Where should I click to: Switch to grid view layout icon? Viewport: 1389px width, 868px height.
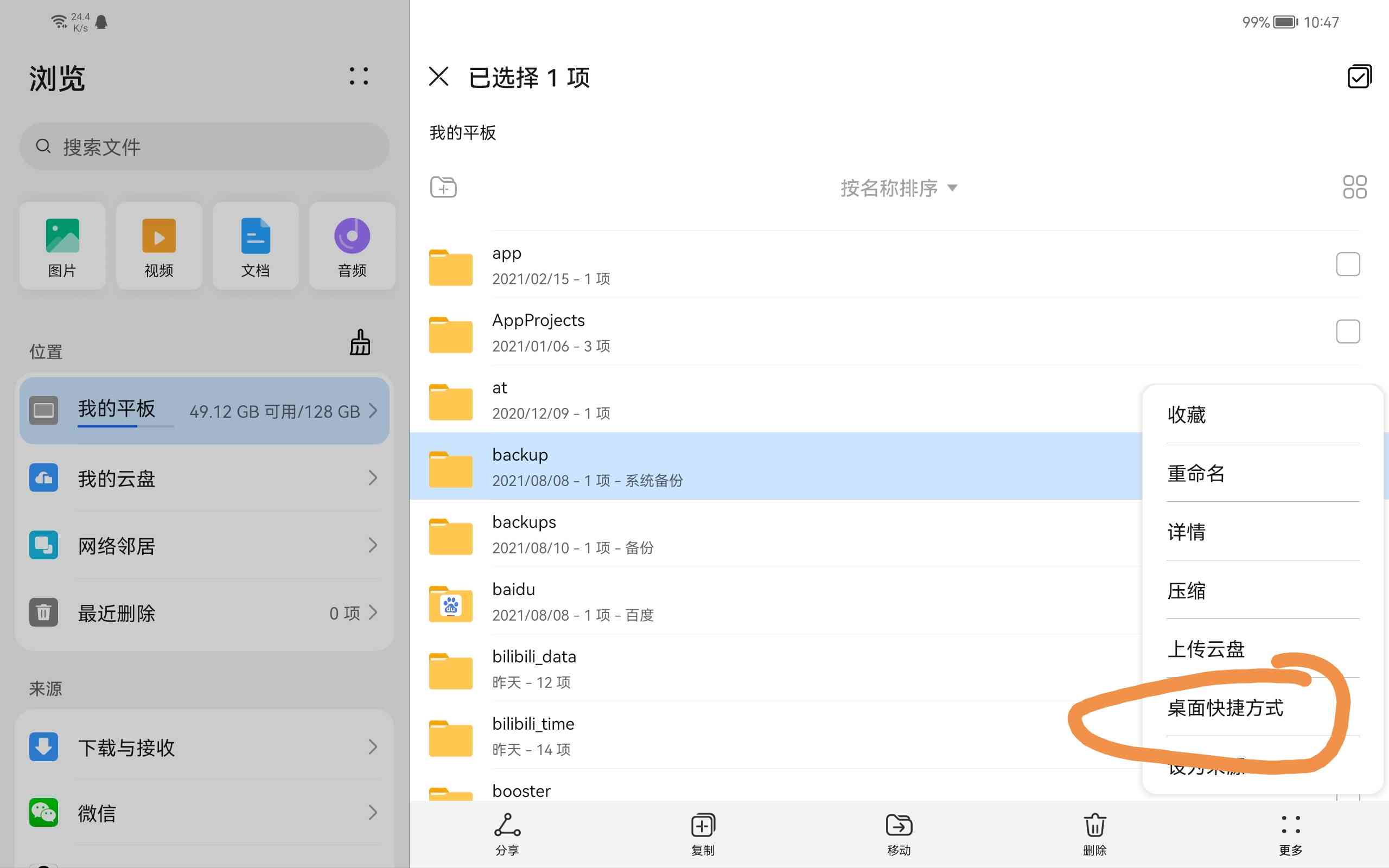(x=1355, y=187)
